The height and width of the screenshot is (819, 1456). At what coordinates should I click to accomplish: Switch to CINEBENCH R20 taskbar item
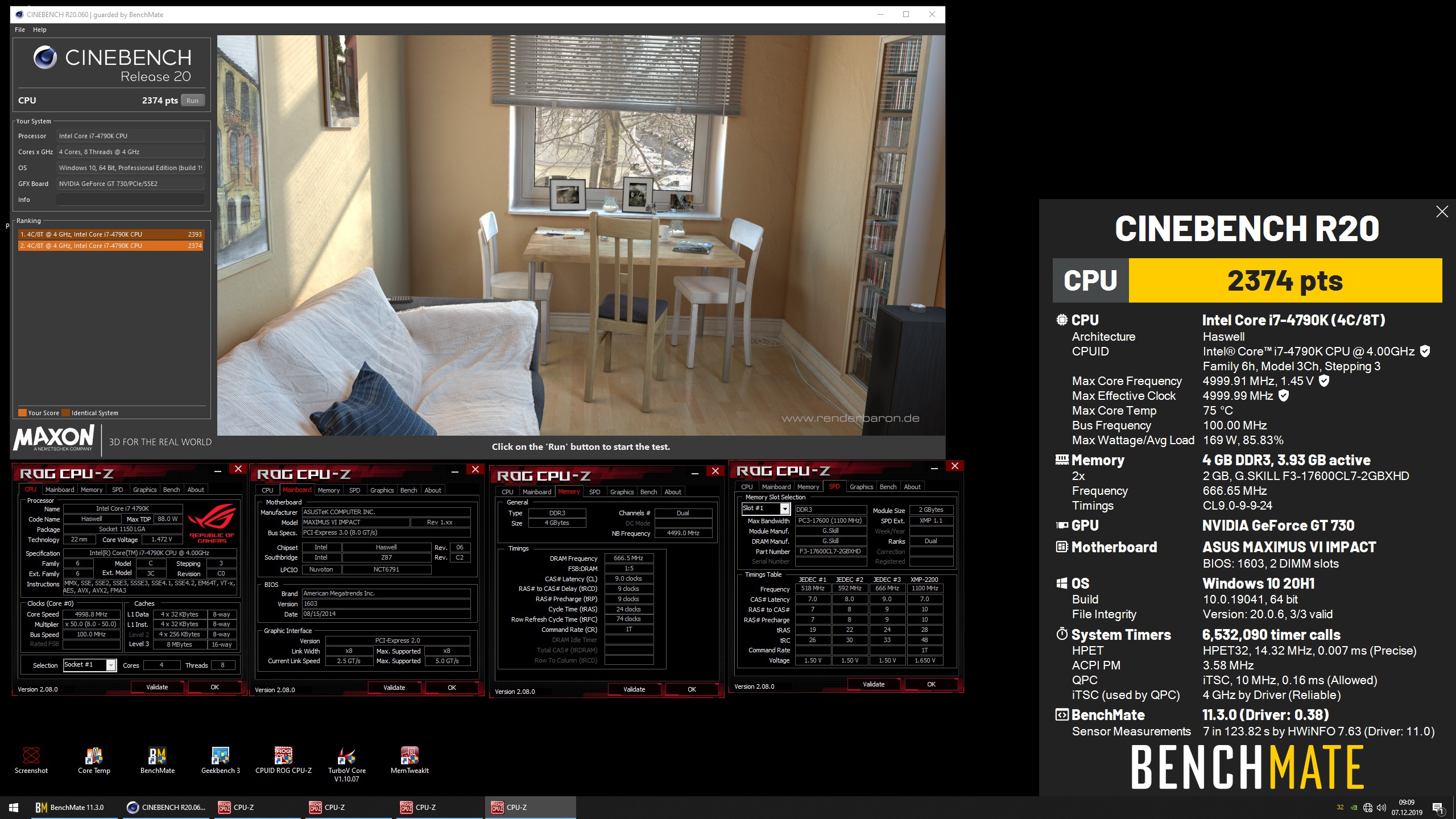pyautogui.click(x=166, y=808)
